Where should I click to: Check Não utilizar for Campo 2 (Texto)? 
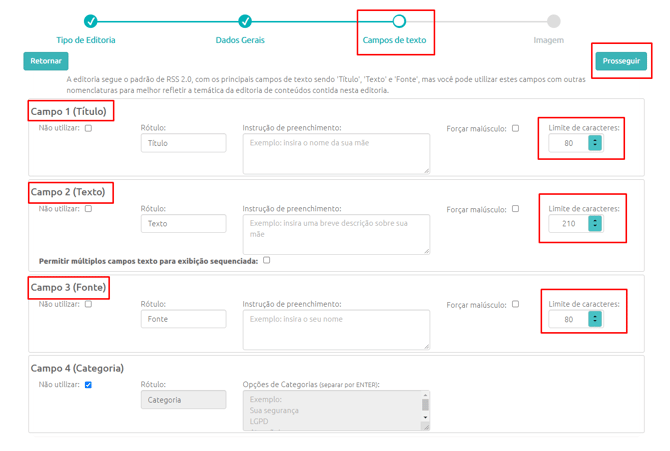[88, 209]
